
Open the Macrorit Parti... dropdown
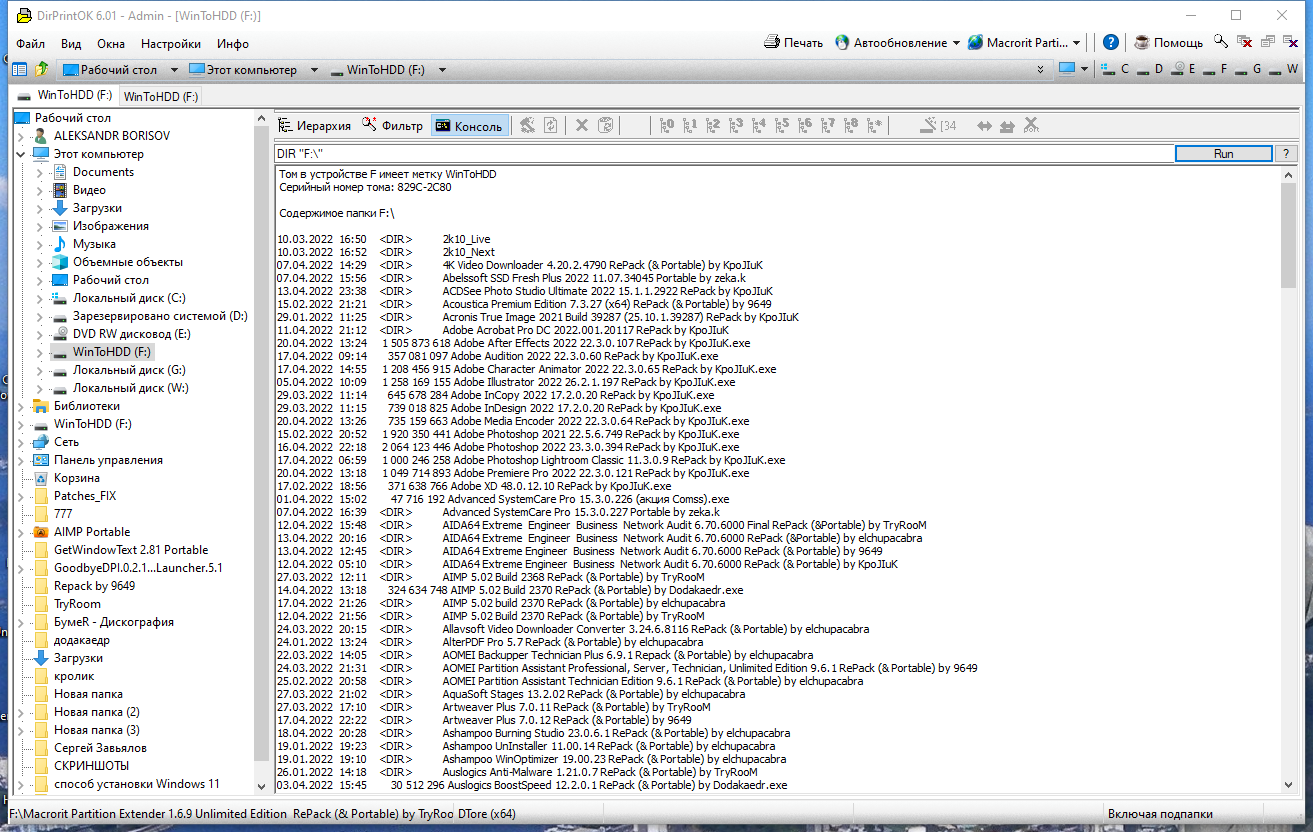pos(1076,43)
